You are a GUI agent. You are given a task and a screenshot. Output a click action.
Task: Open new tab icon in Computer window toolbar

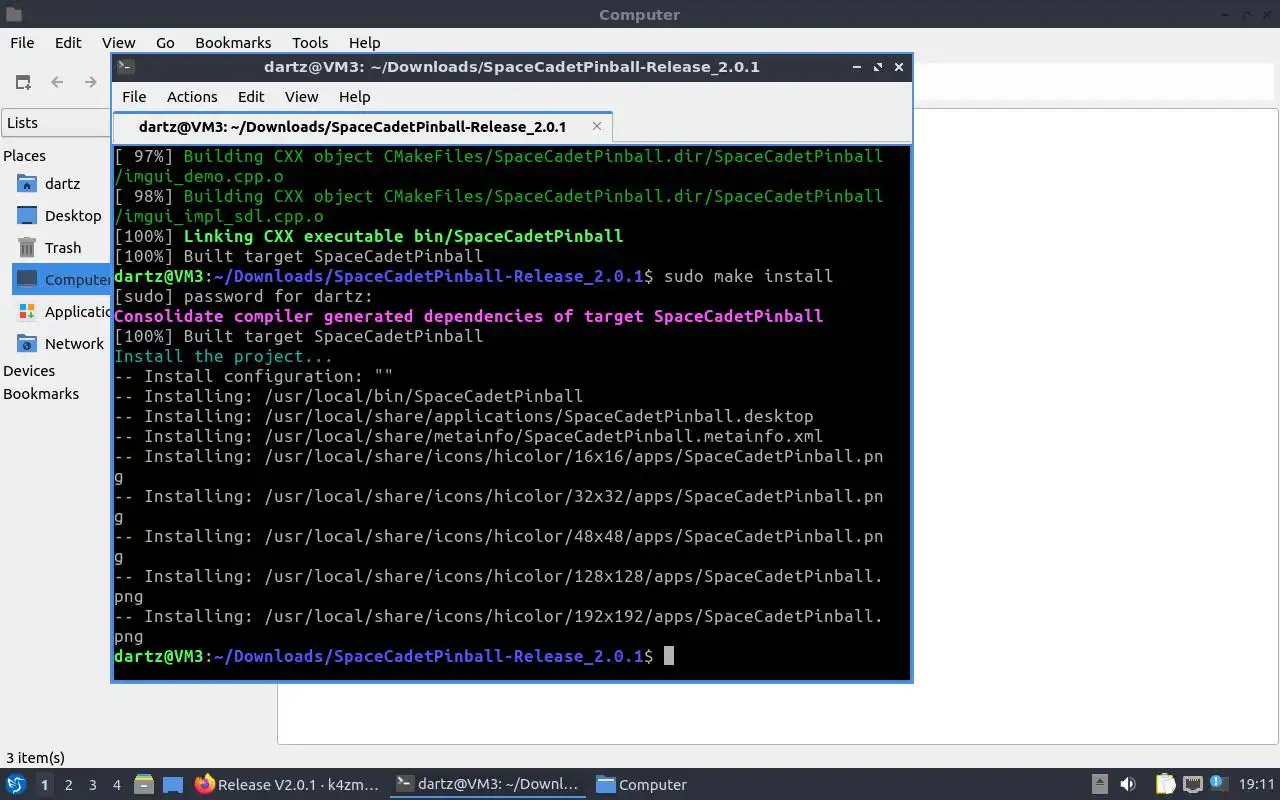coord(23,82)
